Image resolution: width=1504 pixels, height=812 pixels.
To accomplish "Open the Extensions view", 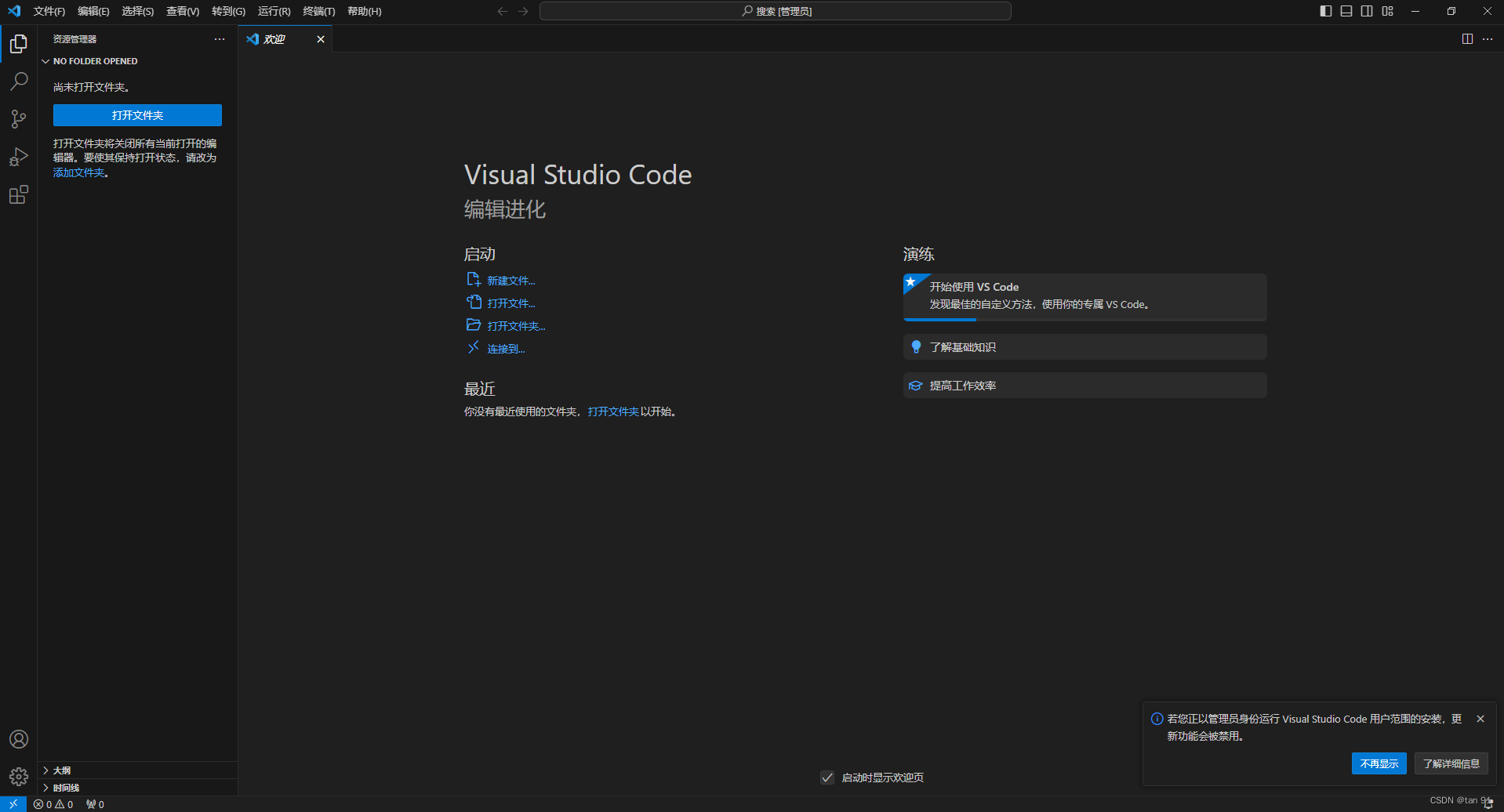I will click(x=19, y=194).
